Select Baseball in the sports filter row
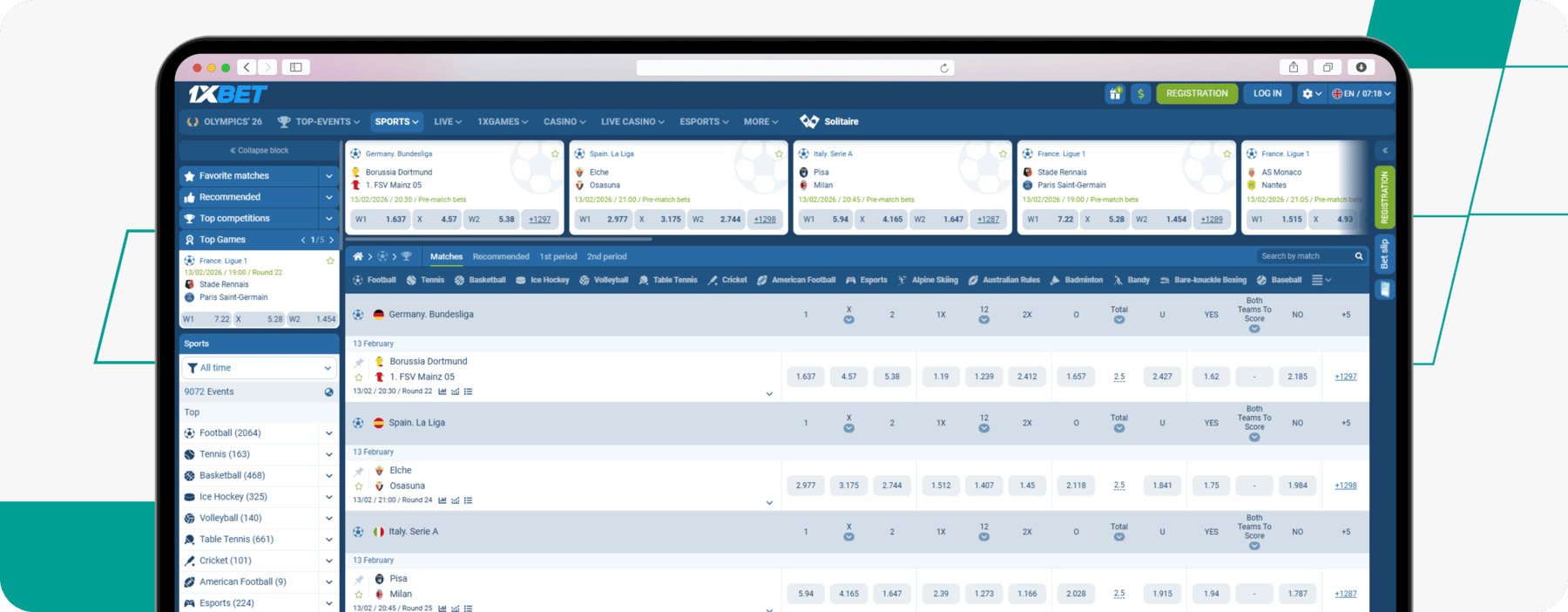 coord(1279,280)
